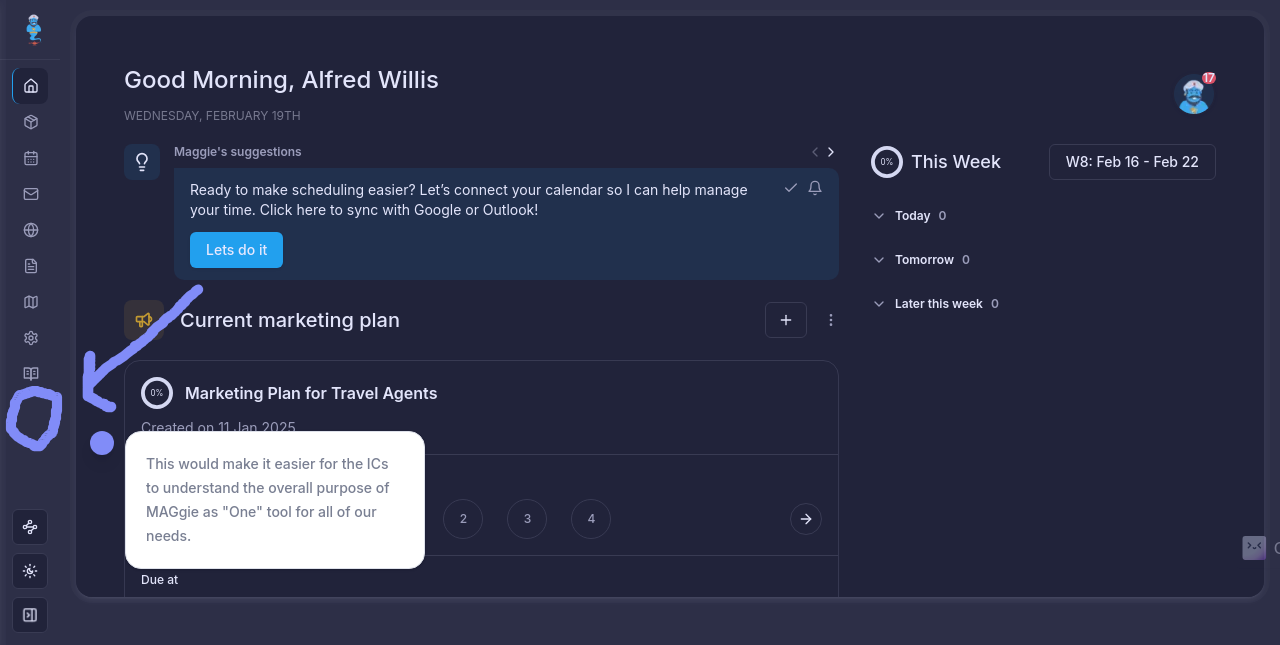
Task: Expand the Today section
Action: pyautogui.click(x=879, y=216)
